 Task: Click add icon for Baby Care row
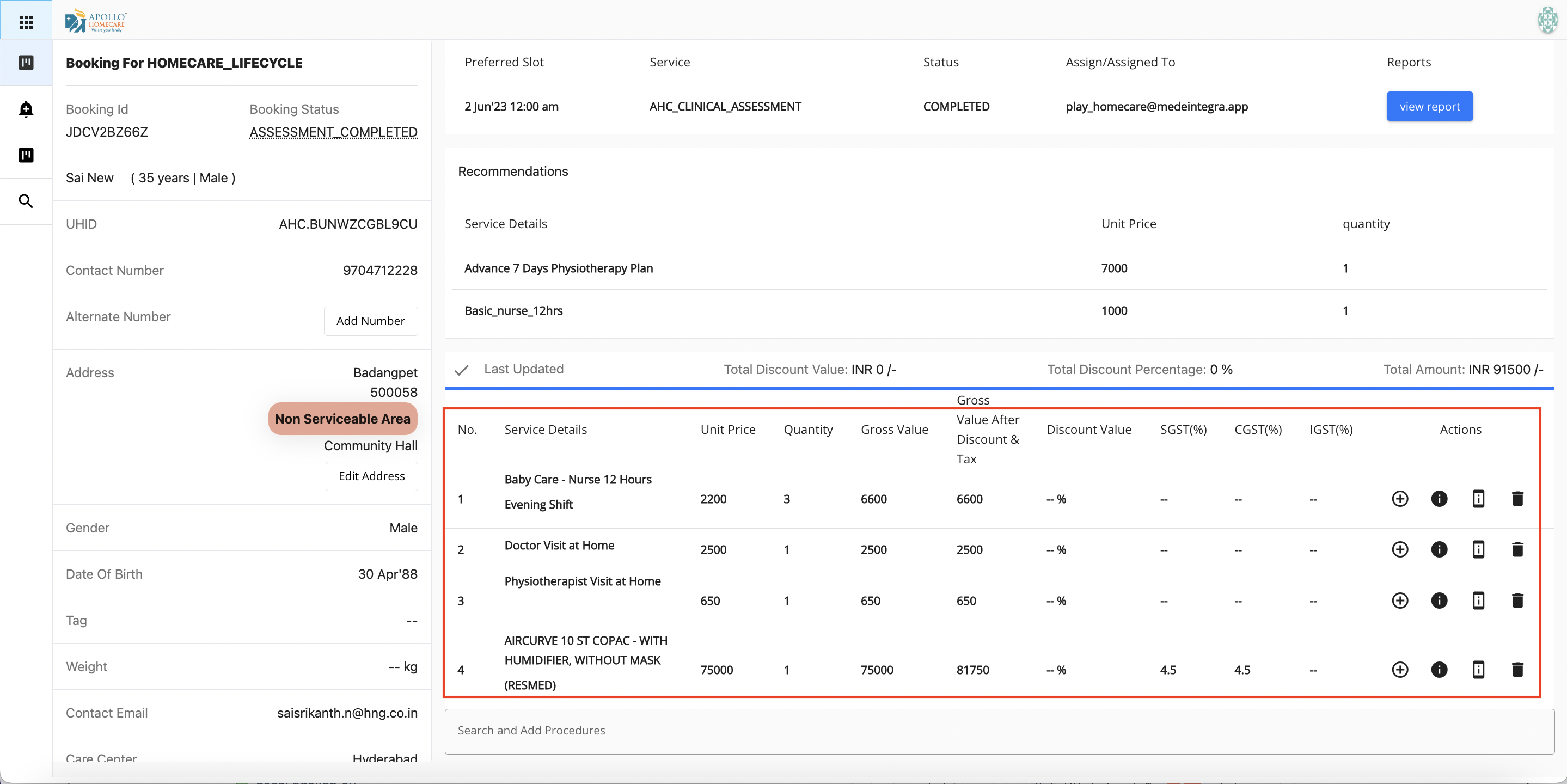coord(1400,499)
